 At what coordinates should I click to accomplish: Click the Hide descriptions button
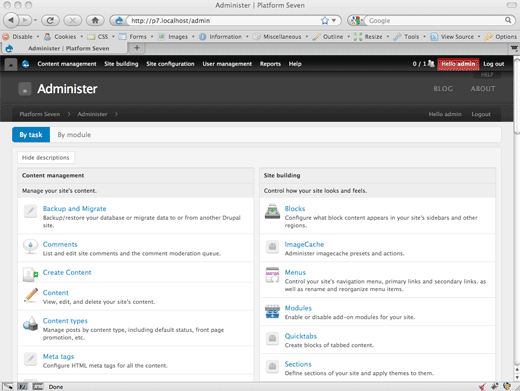[x=46, y=157]
